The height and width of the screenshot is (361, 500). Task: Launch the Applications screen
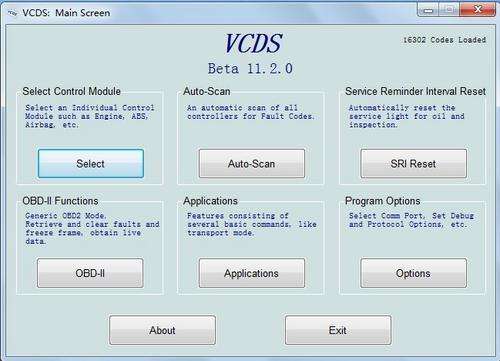point(252,273)
